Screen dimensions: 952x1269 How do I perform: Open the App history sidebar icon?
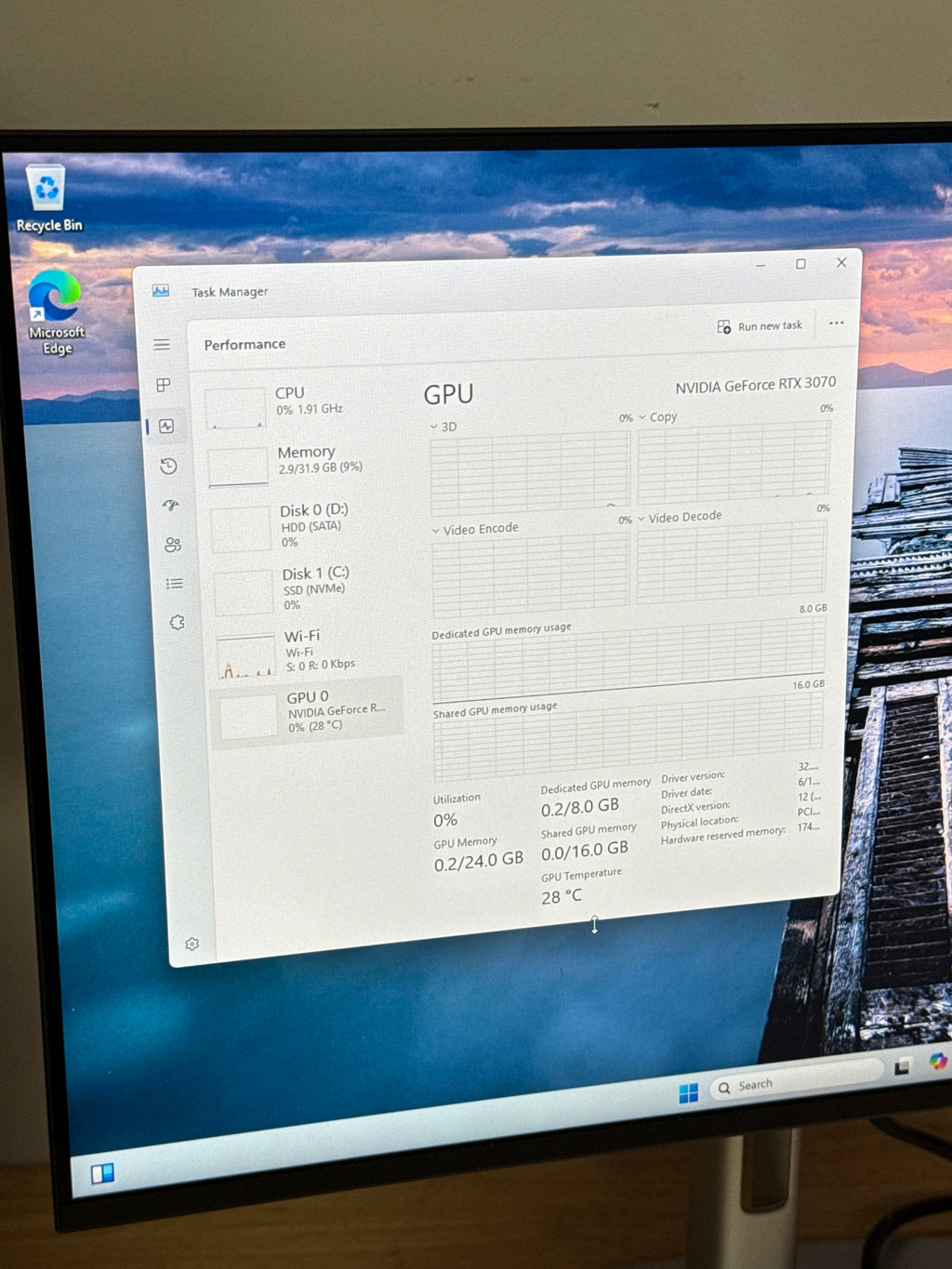tap(168, 467)
